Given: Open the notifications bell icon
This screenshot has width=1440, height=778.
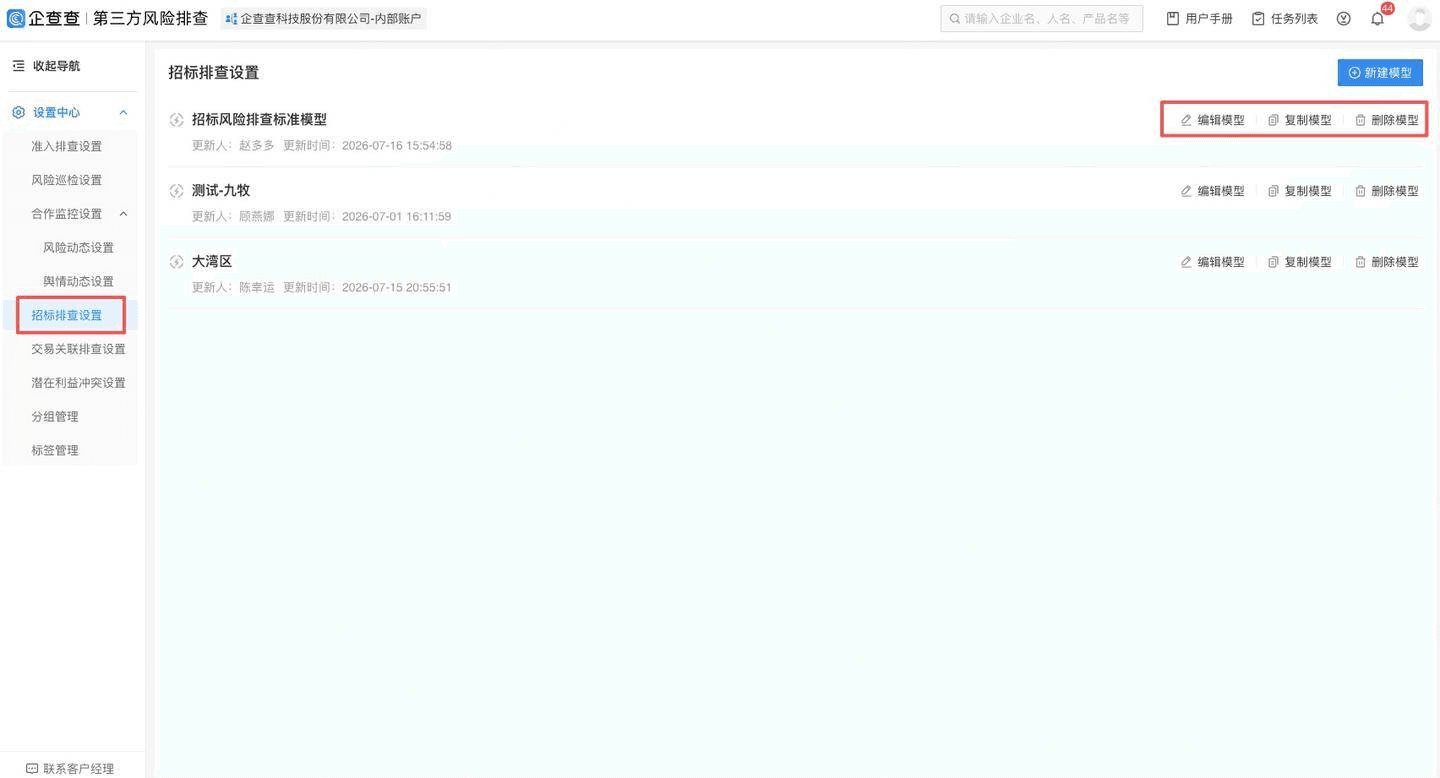Looking at the screenshot, I should [1378, 18].
